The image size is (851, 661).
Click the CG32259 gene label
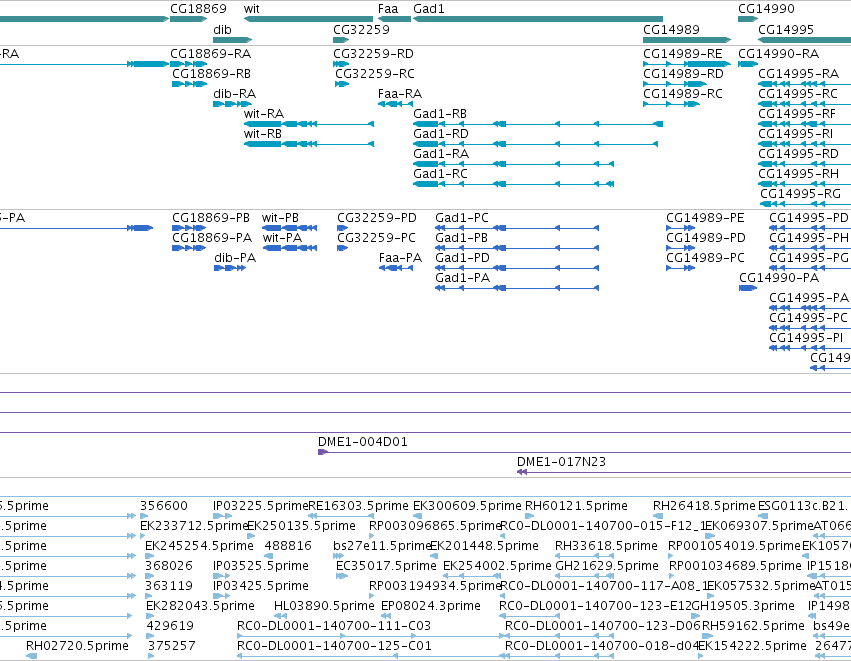(361, 29)
